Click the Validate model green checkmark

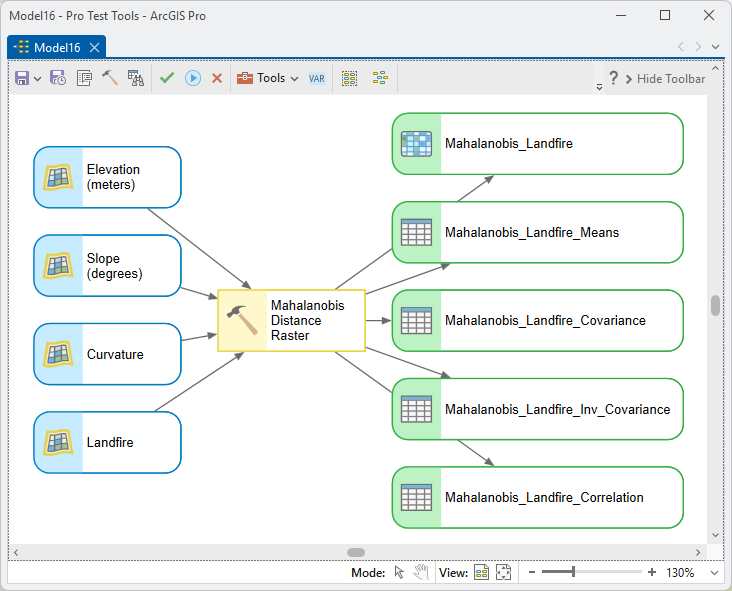(x=167, y=78)
